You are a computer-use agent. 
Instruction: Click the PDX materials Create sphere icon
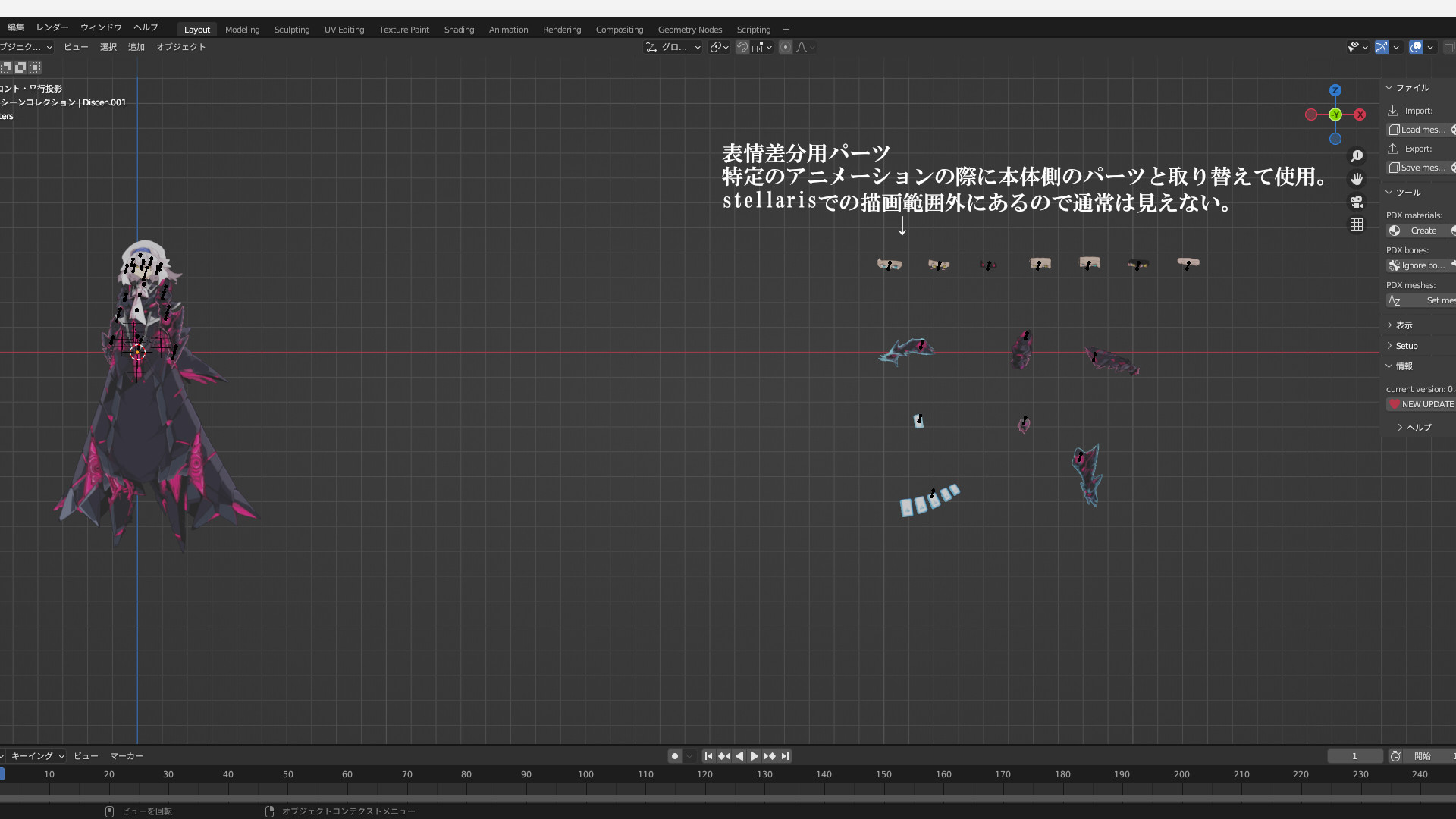coord(1395,231)
